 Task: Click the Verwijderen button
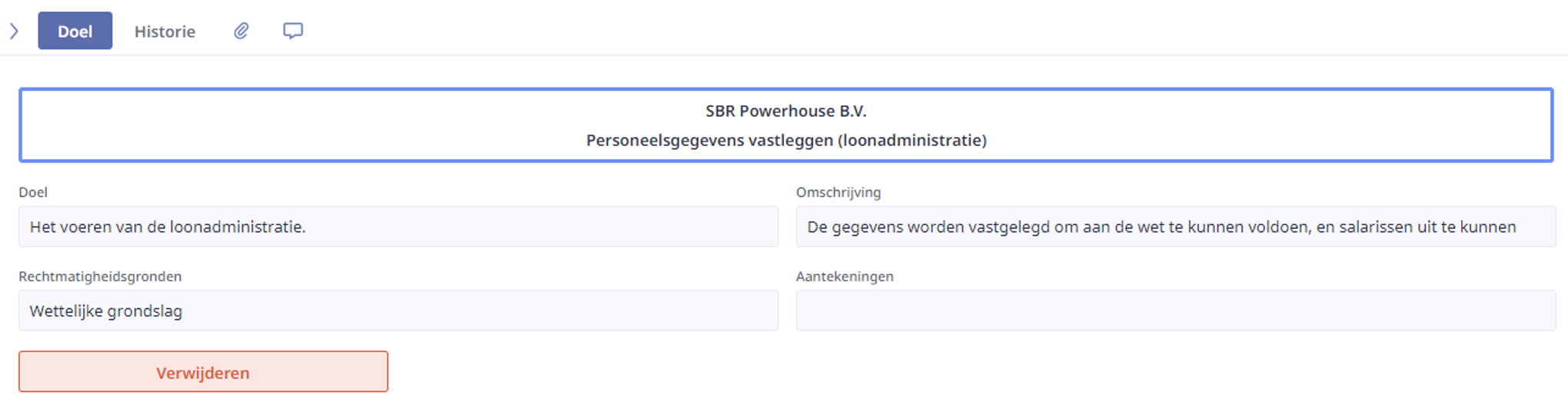[x=203, y=372]
